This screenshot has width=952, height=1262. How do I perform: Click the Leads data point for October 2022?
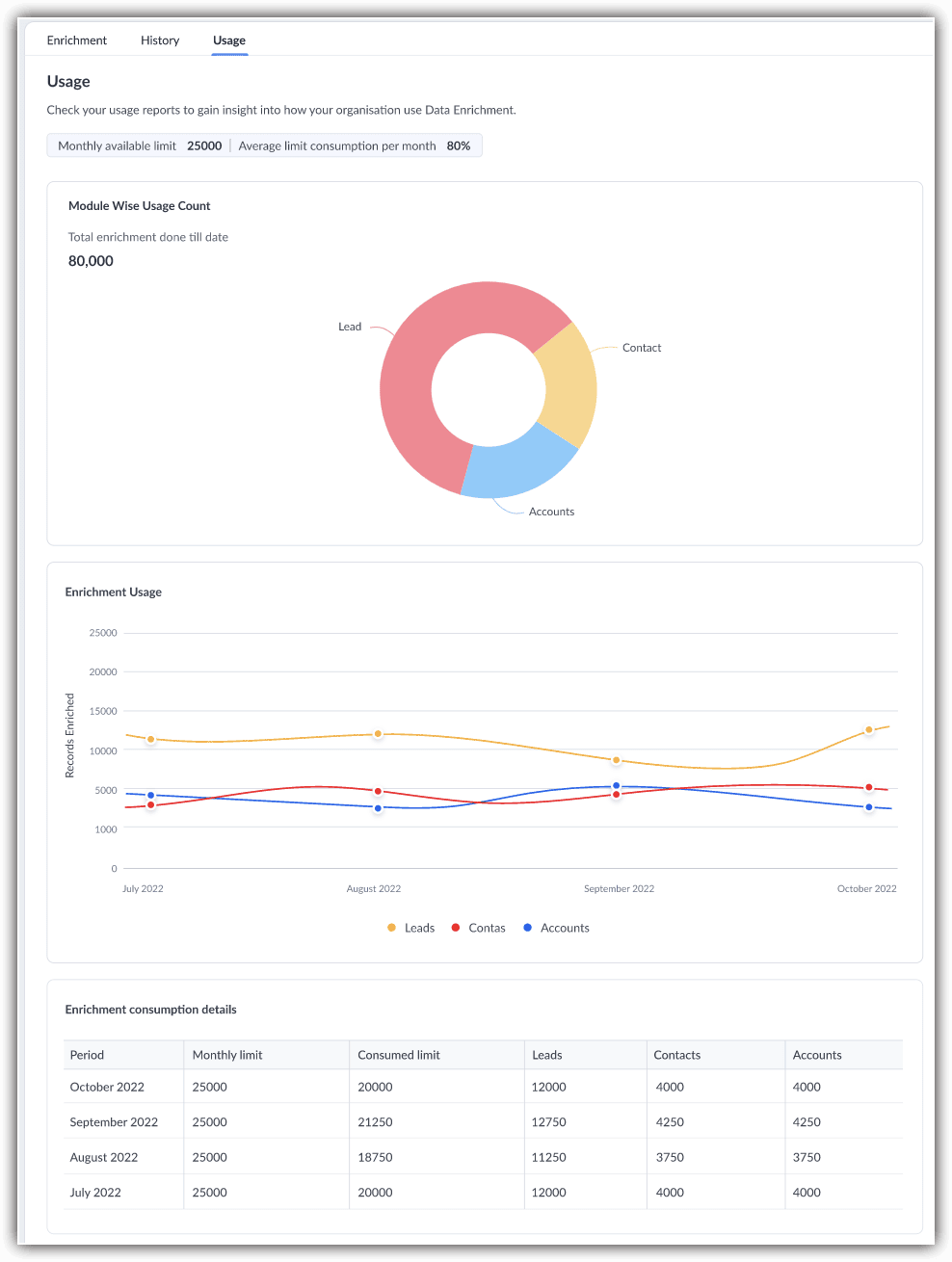(868, 730)
